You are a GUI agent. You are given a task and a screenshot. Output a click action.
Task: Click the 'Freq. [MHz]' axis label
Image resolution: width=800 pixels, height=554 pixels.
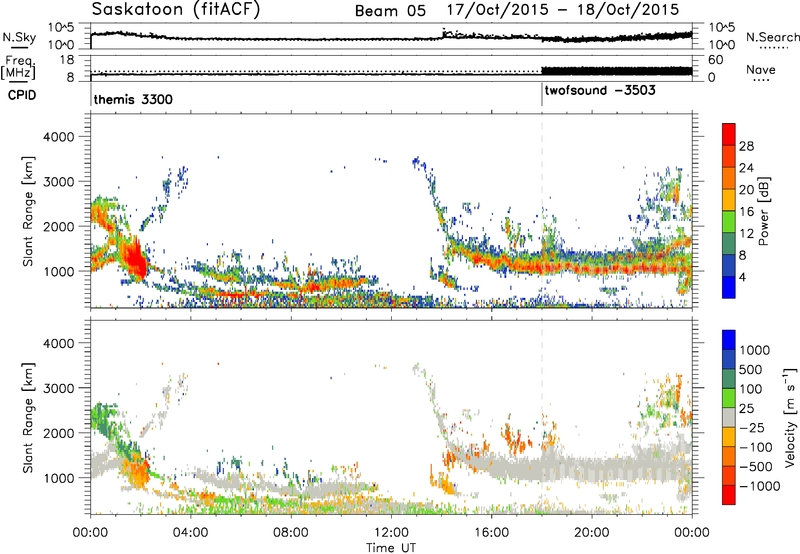(x=19, y=68)
